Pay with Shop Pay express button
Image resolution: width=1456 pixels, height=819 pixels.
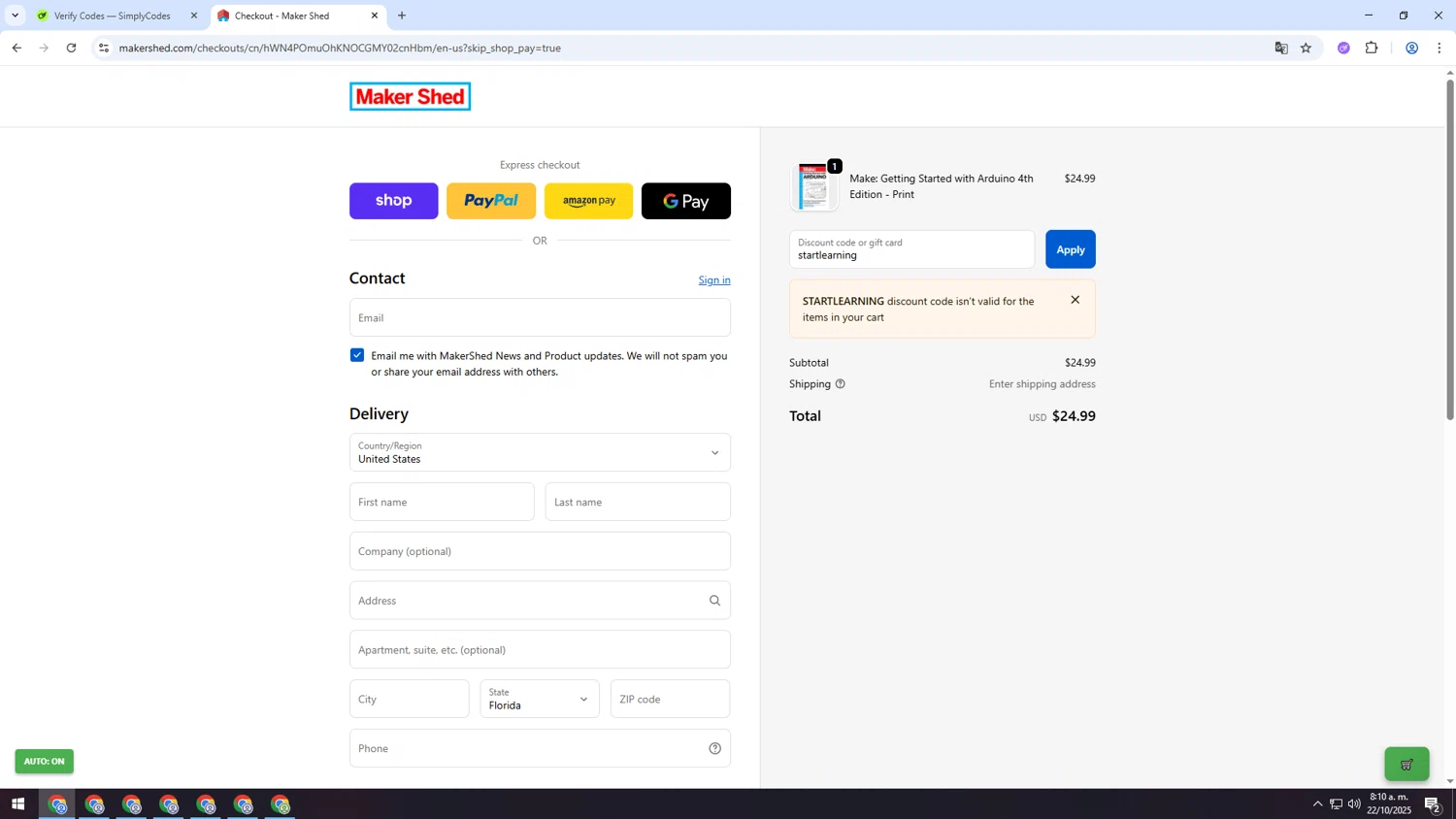coord(393,201)
